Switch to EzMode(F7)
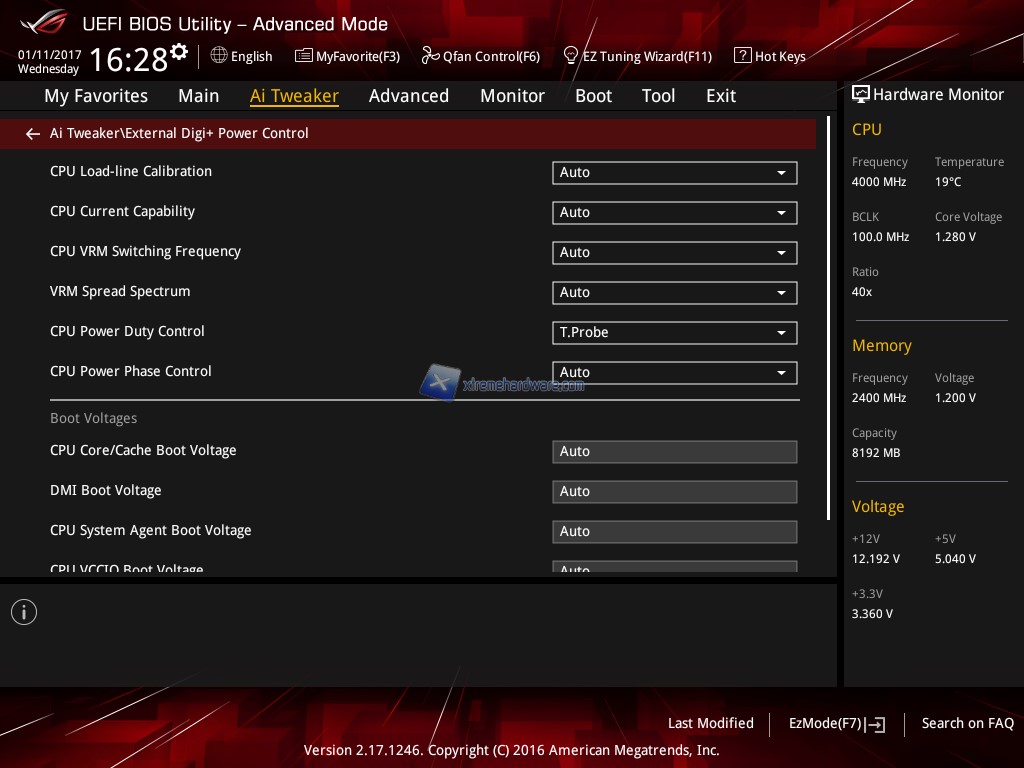This screenshot has height=768, width=1024. click(836, 723)
